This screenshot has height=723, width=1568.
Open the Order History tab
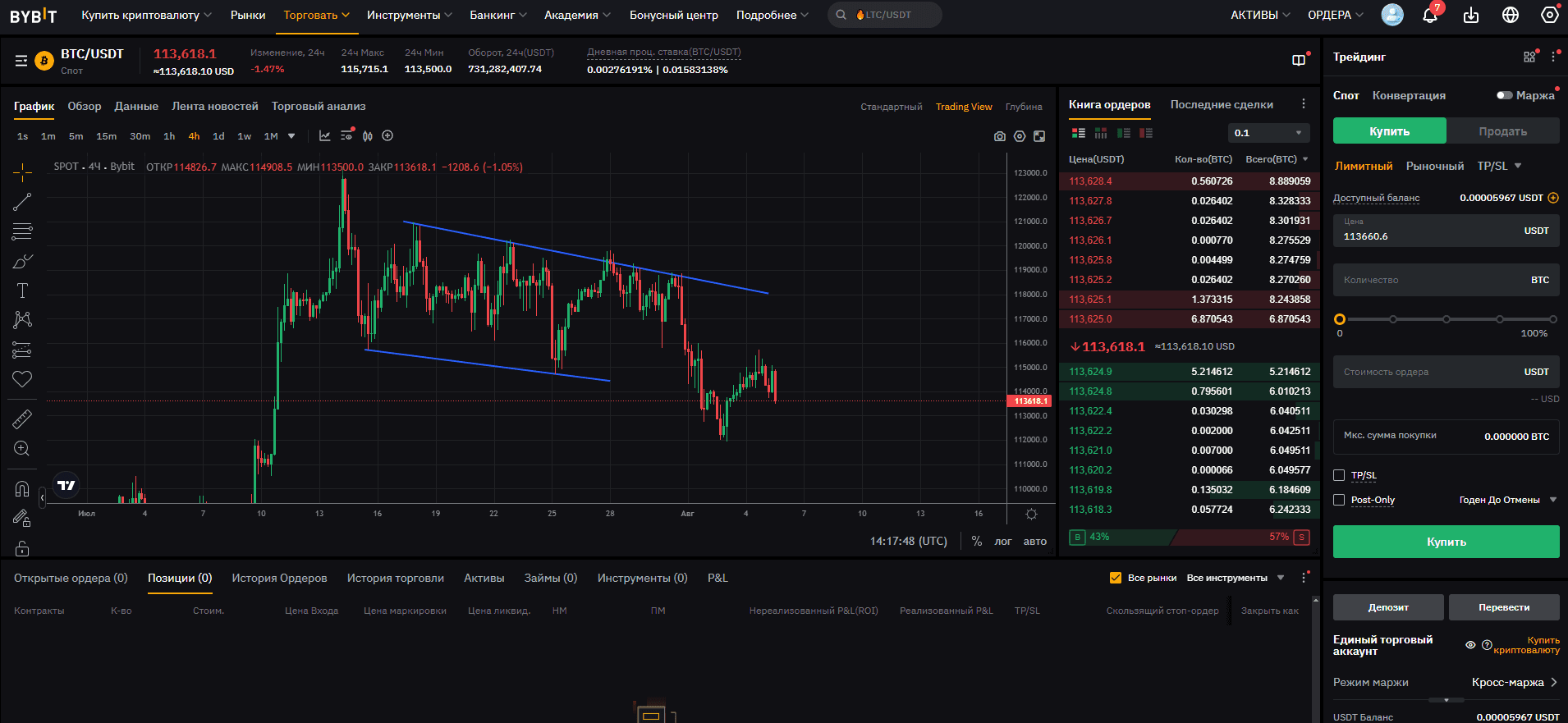coord(279,578)
